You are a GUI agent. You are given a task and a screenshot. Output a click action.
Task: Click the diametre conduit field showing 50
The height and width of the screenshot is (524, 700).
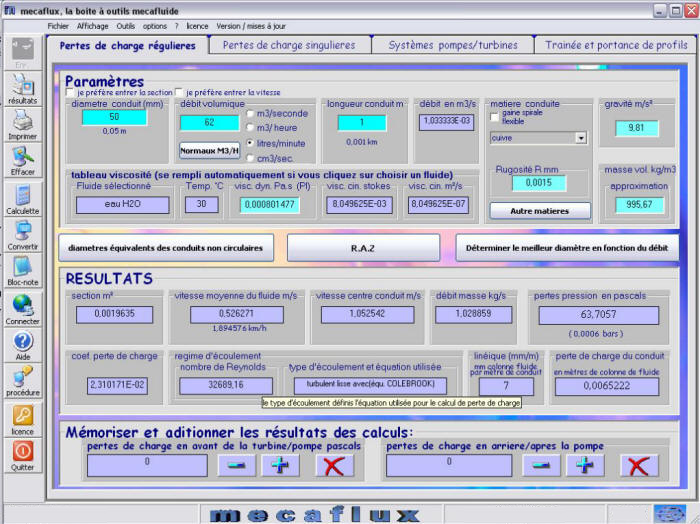(114, 117)
